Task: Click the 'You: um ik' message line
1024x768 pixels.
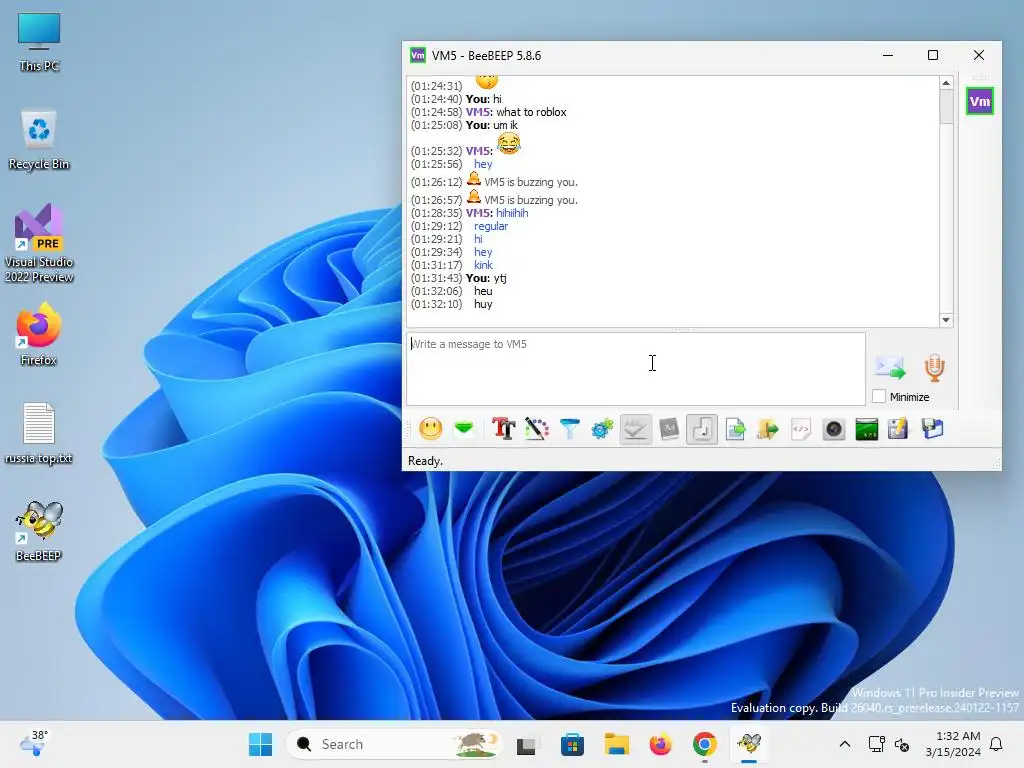Action: [x=492, y=125]
